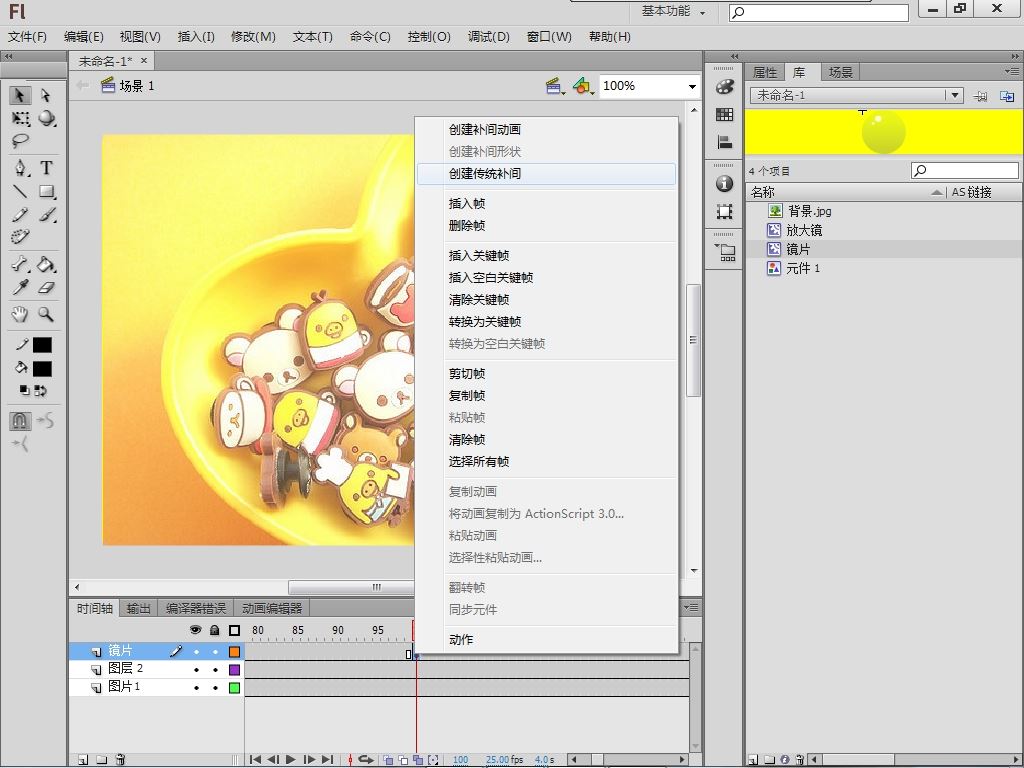Go to the first frame
Viewport: 1024px width, 768px height.
click(x=255, y=760)
